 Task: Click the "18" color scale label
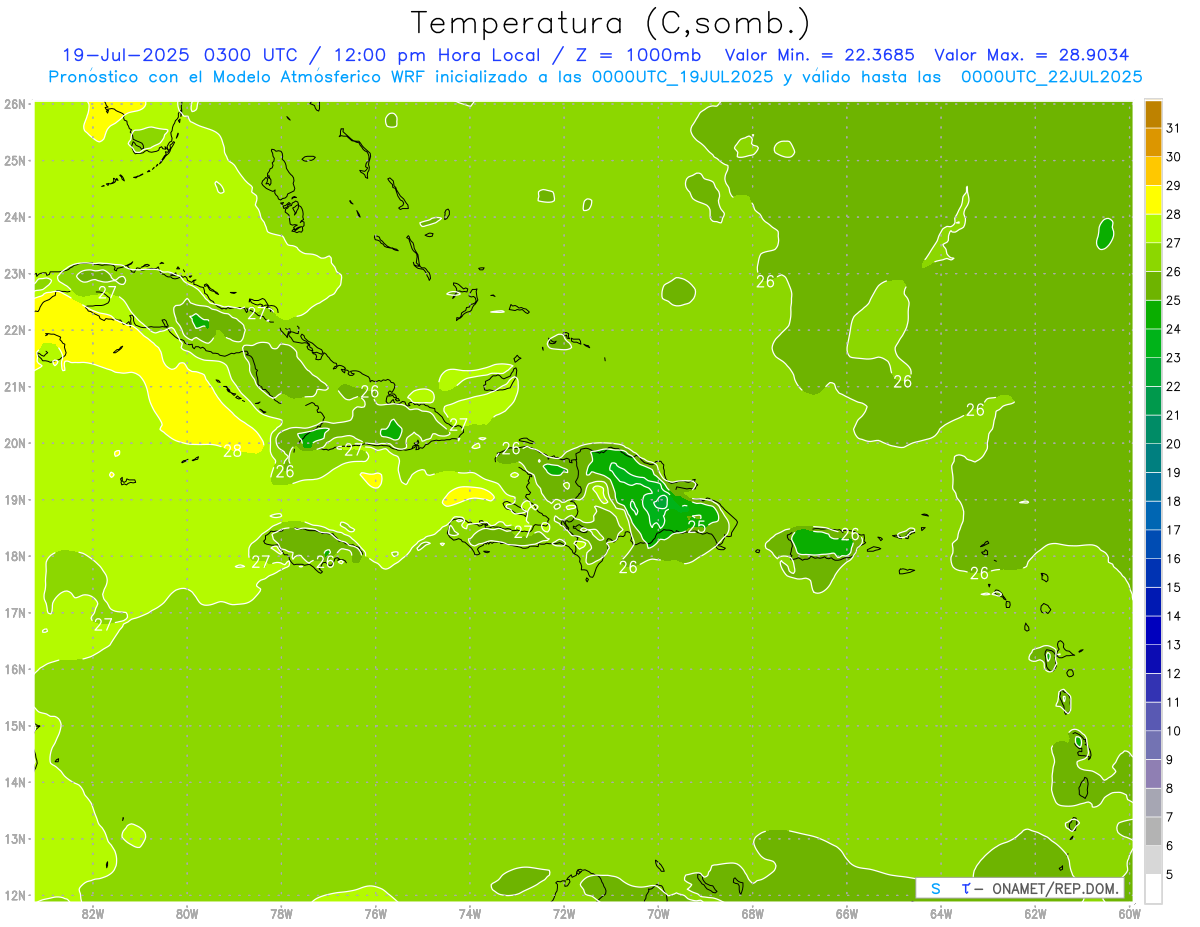click(1174, 501)
